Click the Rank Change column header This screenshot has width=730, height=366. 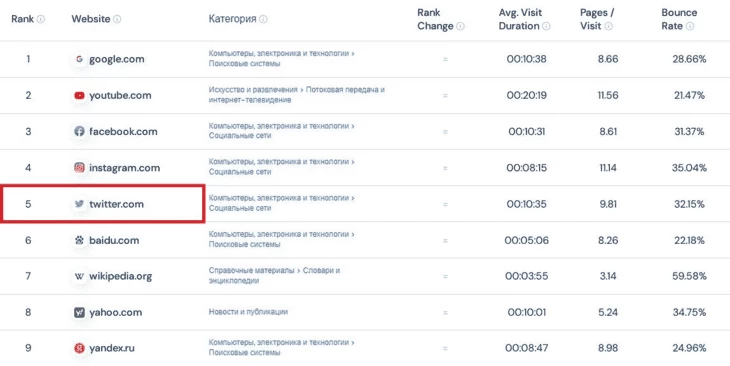click(x=435, y=19)
